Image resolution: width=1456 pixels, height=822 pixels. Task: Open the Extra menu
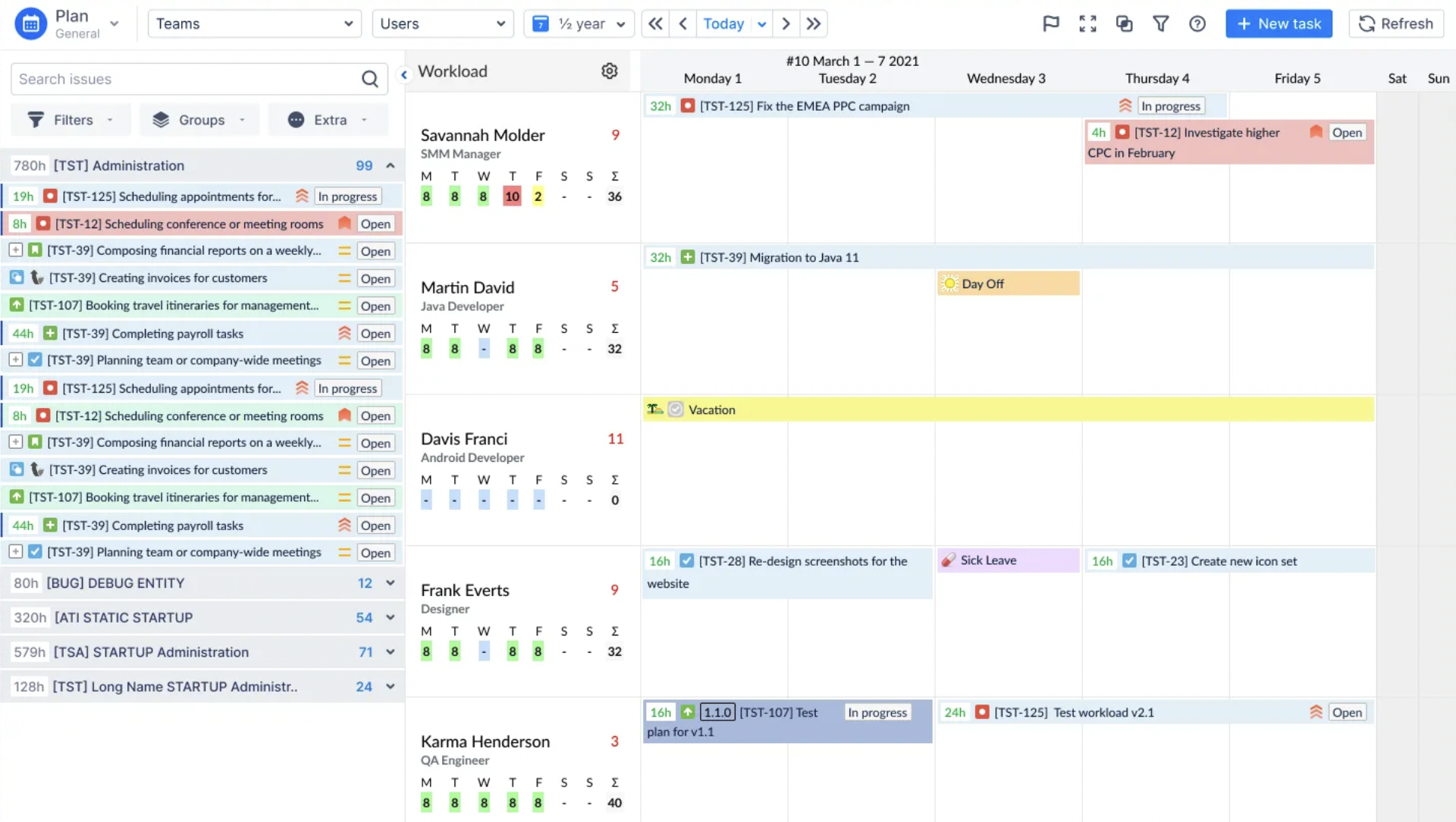(328, 119)
